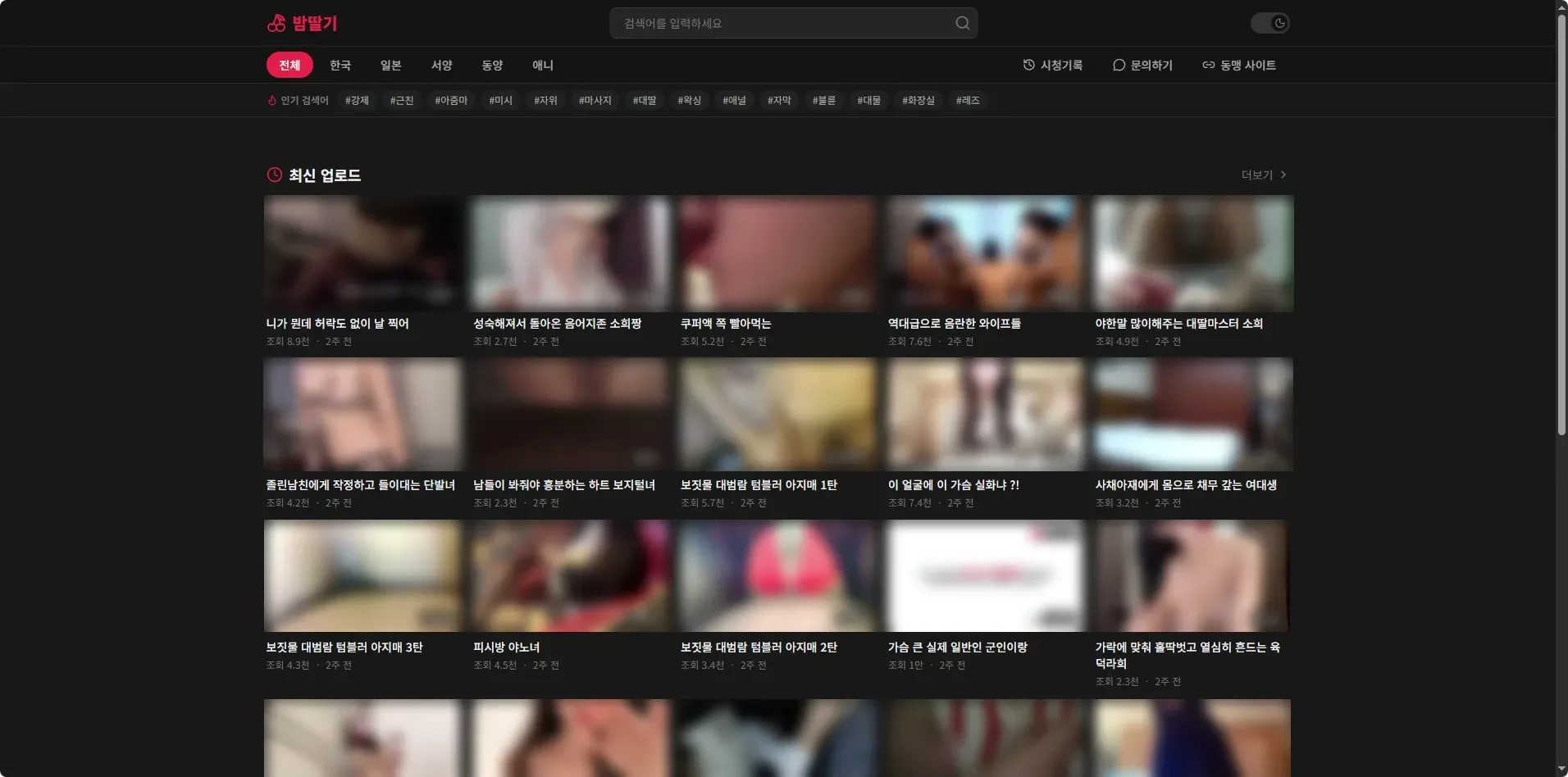Click the vertical page scrollbar thumb
The image size is (1568, 777).
tap(1561, 223)
